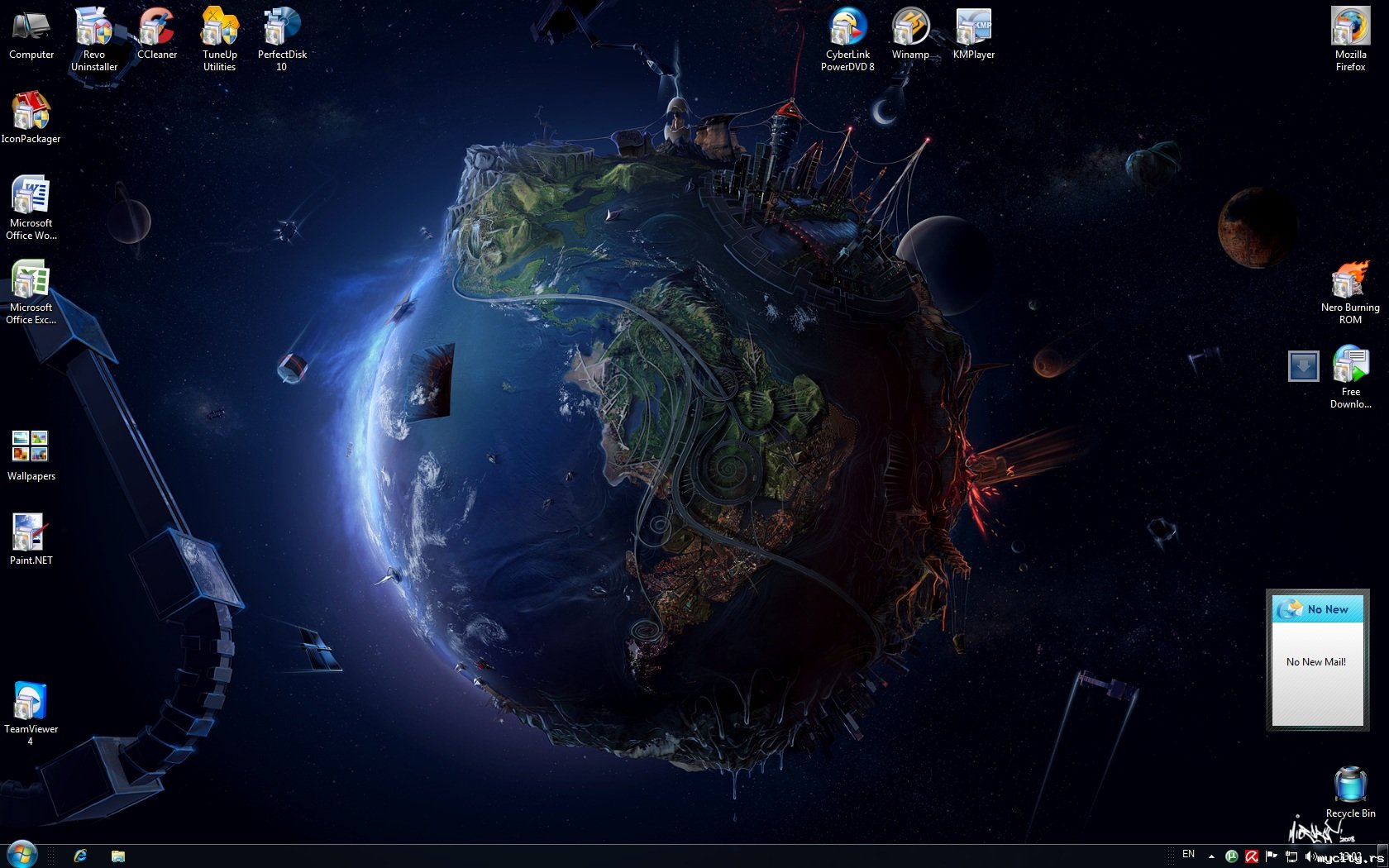The height and width of the screenshot is (868, 1389).
Task: Open TeamViewer 4 shortcut
Action: (31, 714)
